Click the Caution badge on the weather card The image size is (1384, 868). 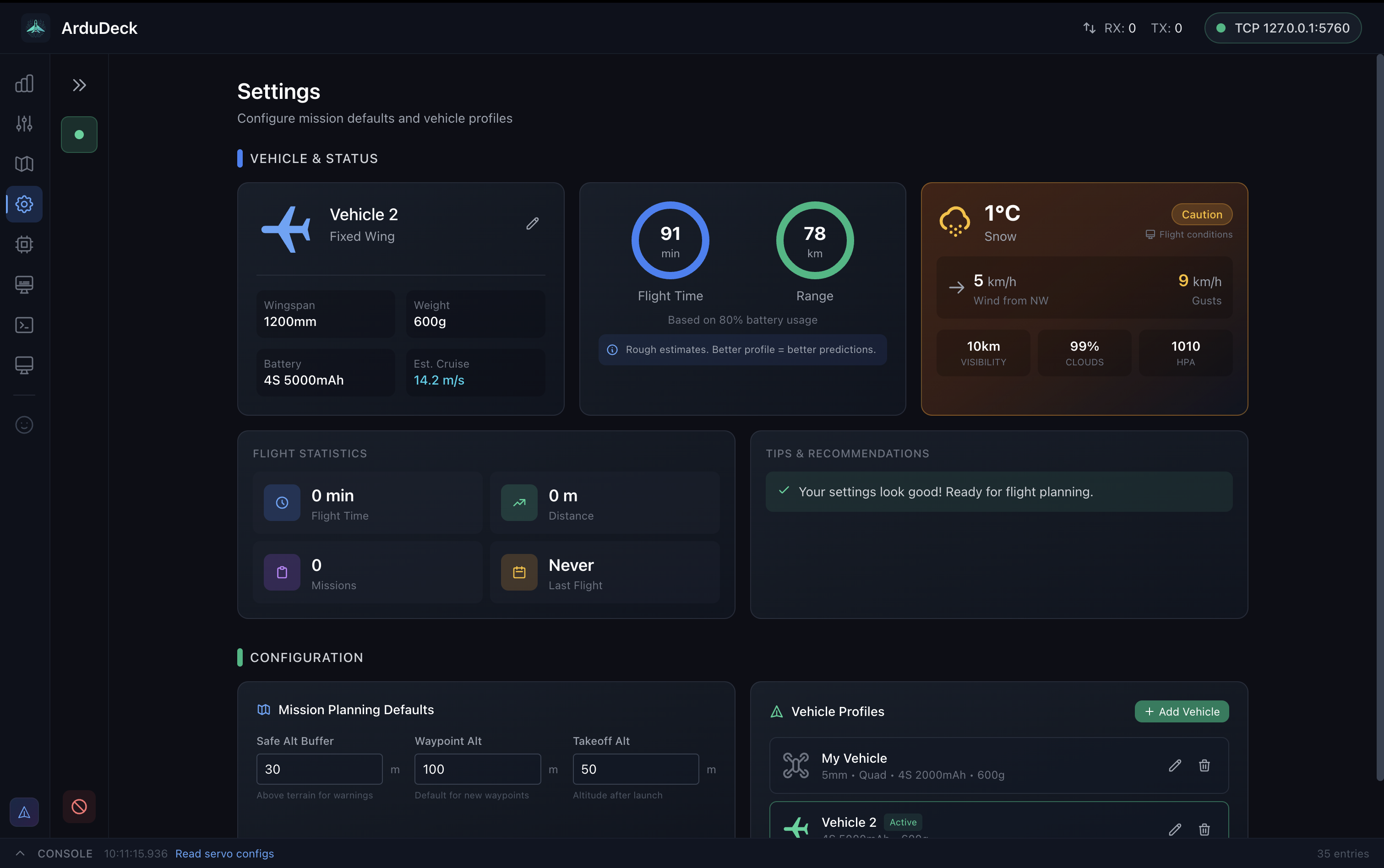coord(1202,214)
